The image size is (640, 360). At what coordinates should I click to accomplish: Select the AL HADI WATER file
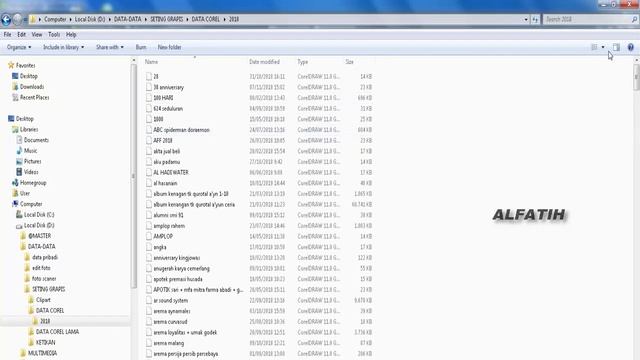171,172
